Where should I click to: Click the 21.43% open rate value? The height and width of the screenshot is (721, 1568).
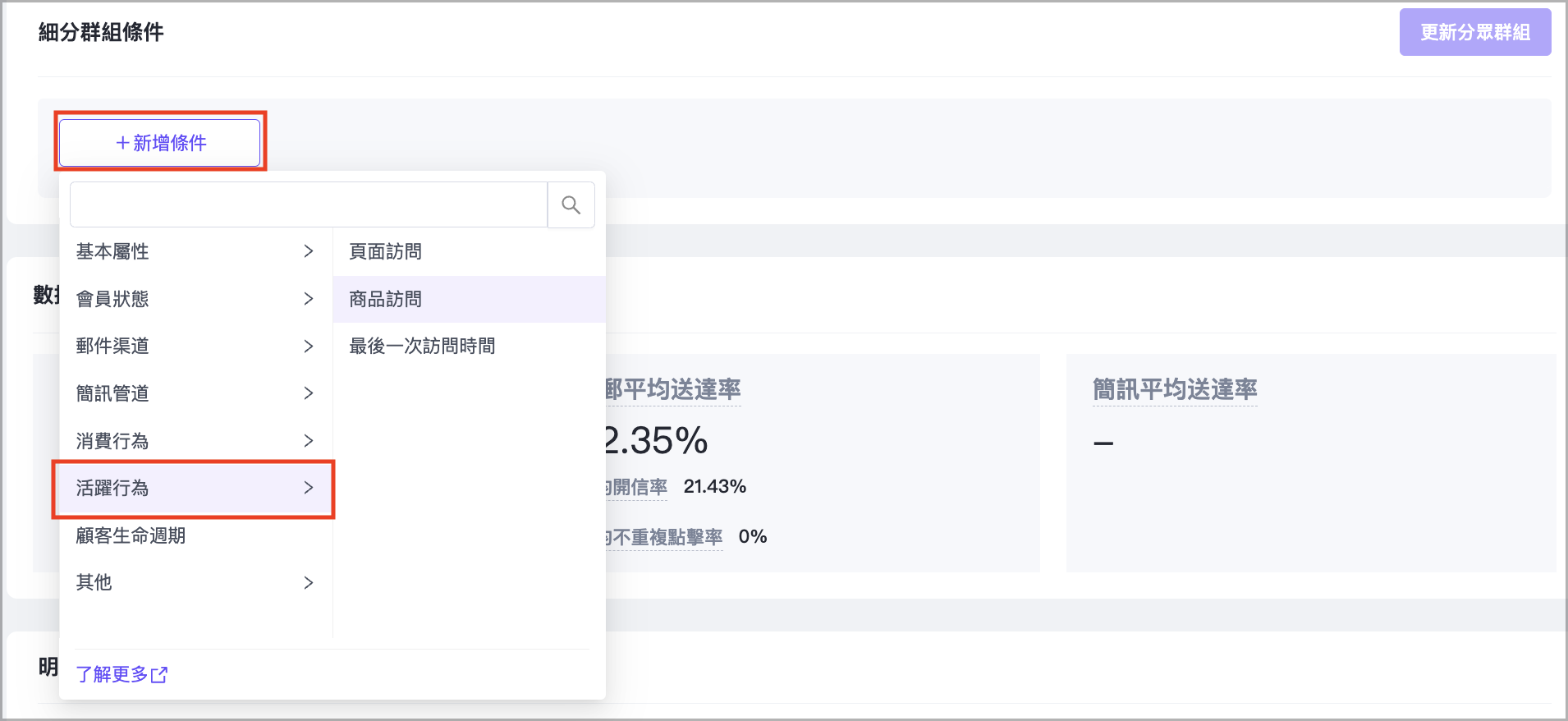pyautogui.click(x=714, y=487)
